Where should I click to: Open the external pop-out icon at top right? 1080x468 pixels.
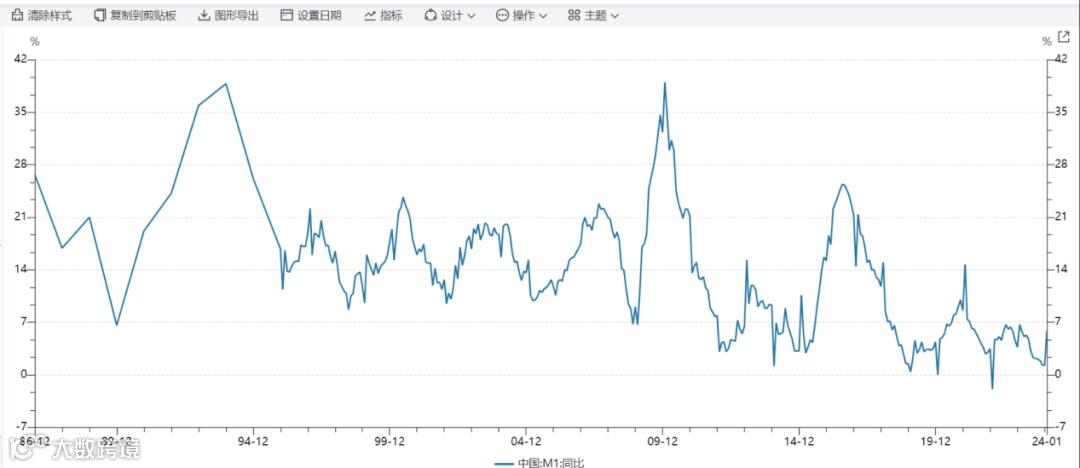pyautogui.click(x=1062, y=39)
